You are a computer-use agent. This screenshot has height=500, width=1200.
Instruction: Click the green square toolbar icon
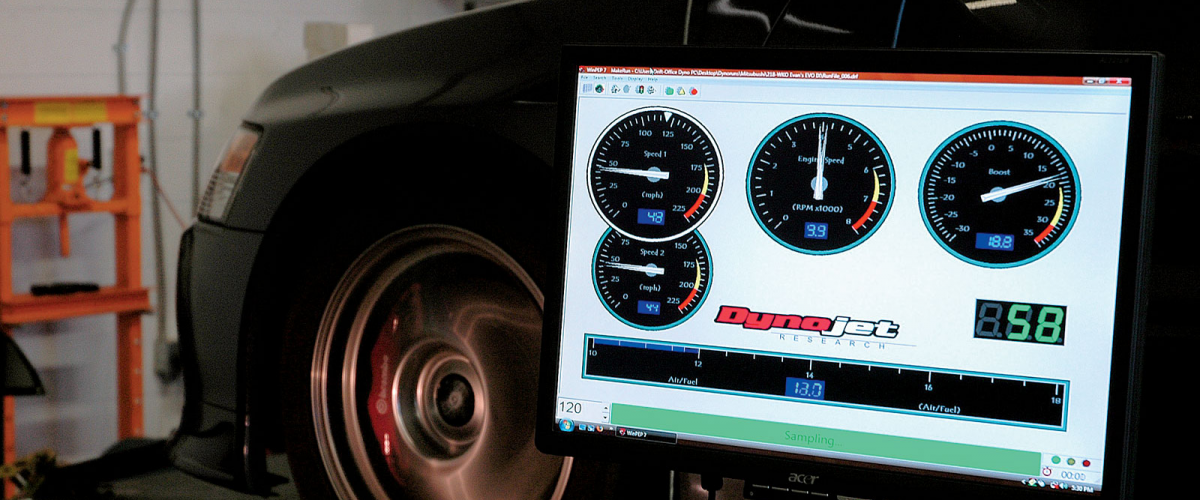(x=669, y=91)
